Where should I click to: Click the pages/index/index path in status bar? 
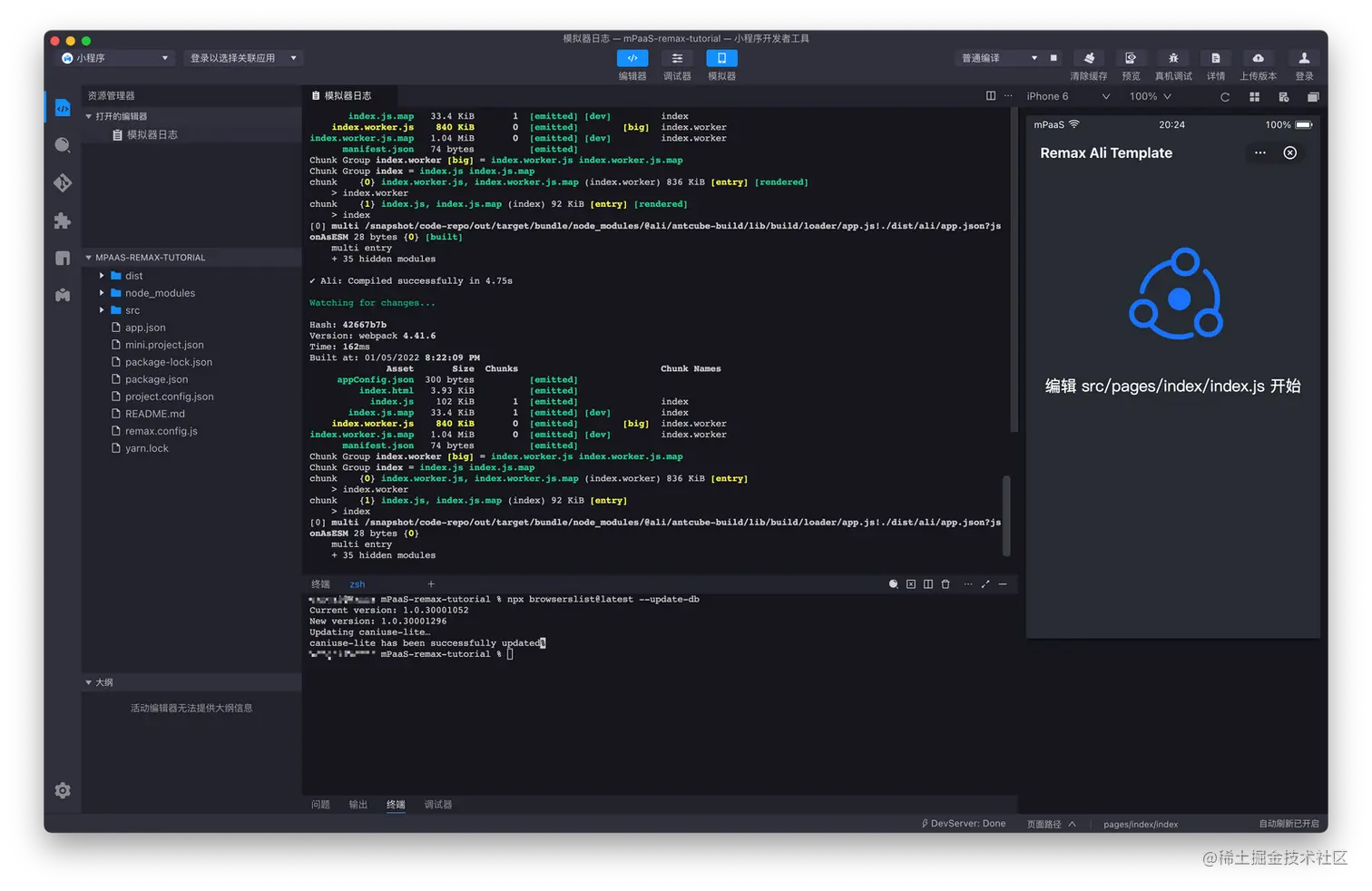pos(1141,824)
